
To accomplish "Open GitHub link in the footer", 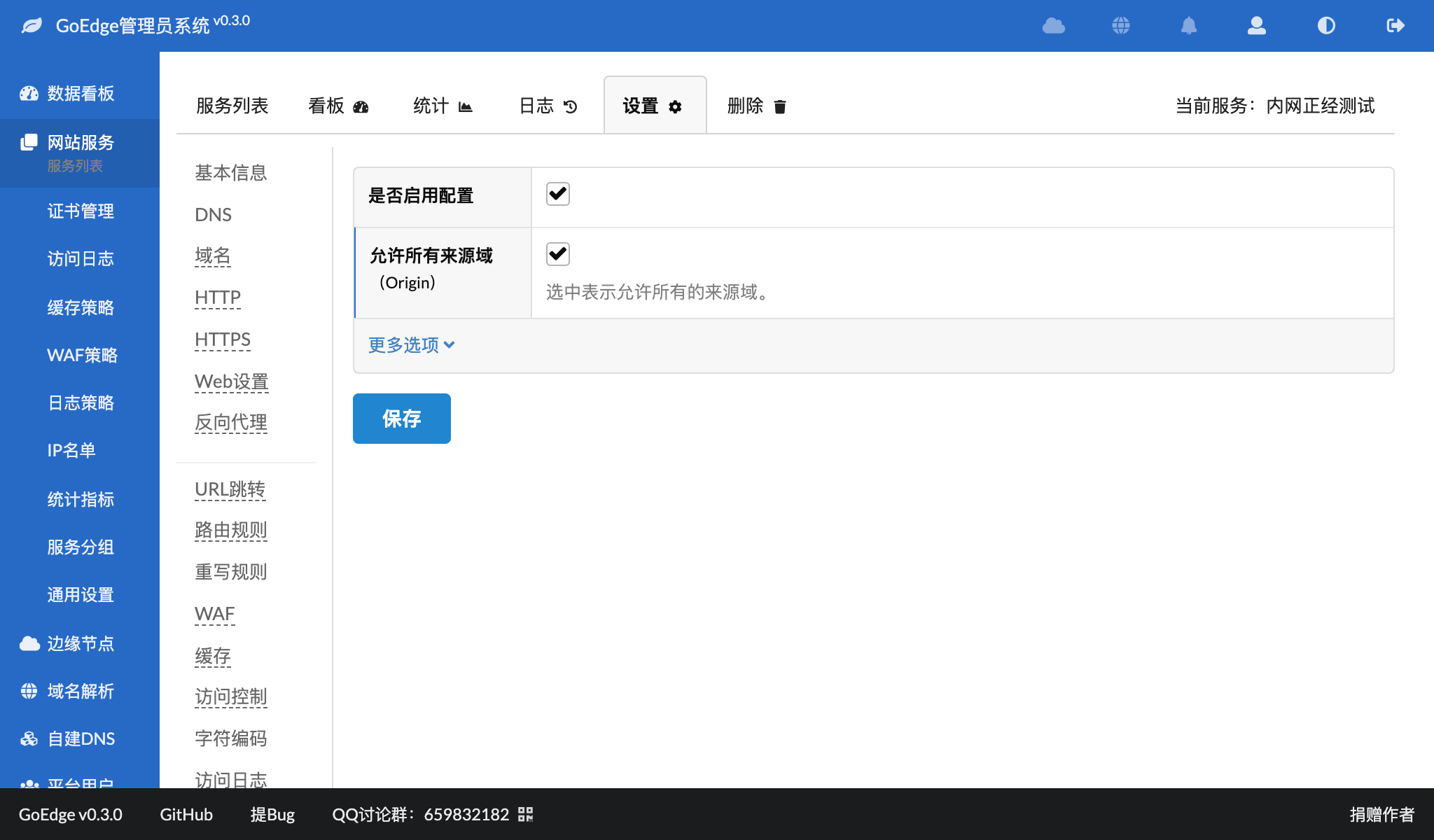I will [x=186, y=814].
